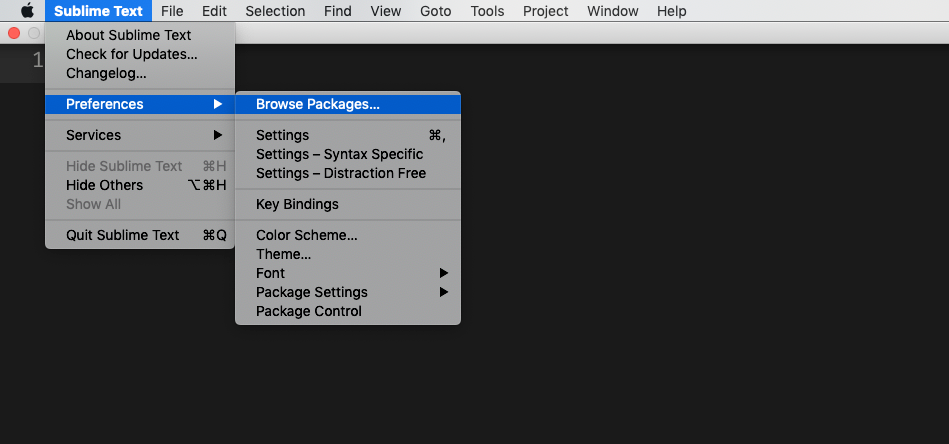Open the Selection menu
Image resolution: width=949 pixels, height=444 pixels.
tap(275, 11)
